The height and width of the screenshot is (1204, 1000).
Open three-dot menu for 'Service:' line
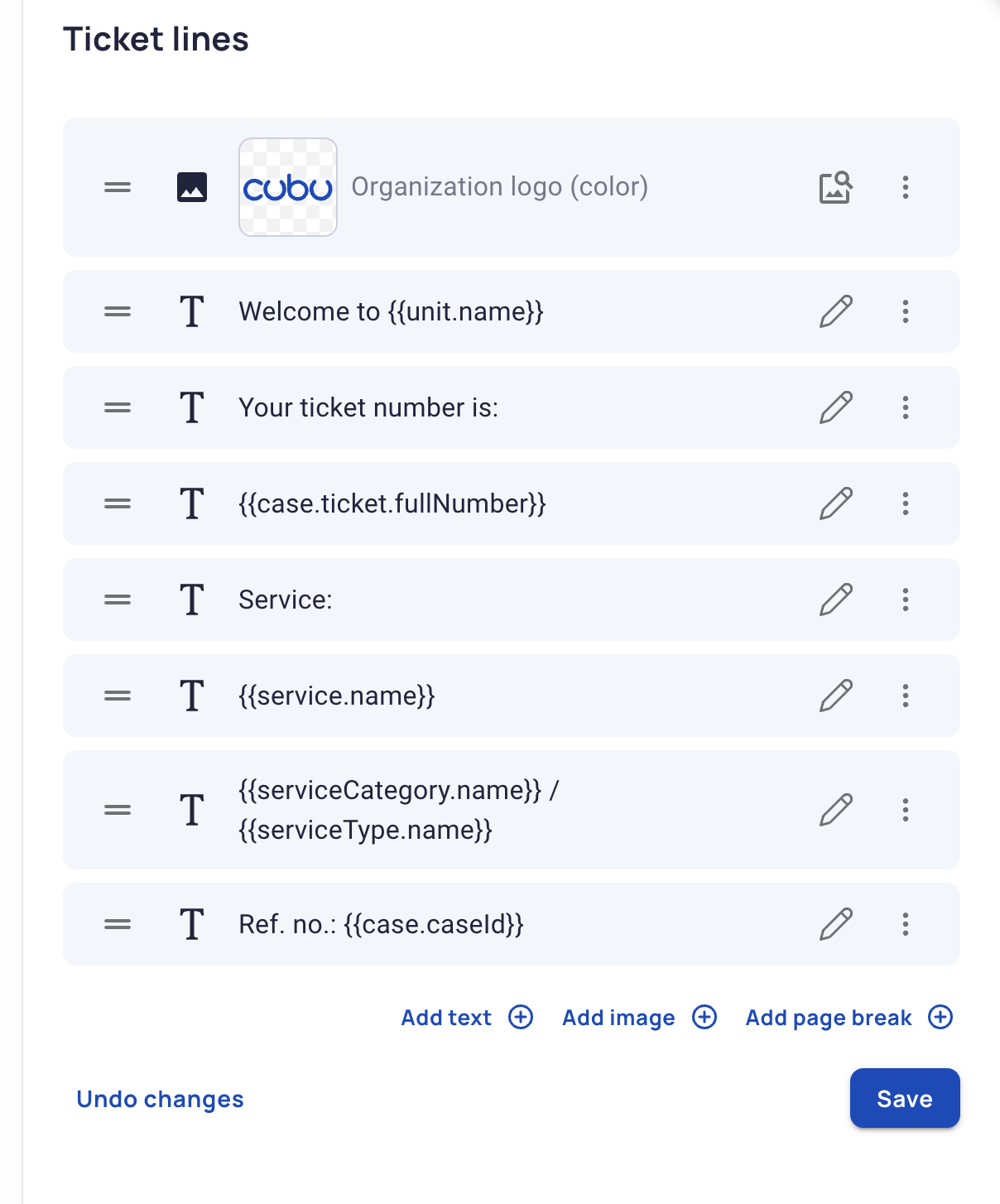(906, 600)
